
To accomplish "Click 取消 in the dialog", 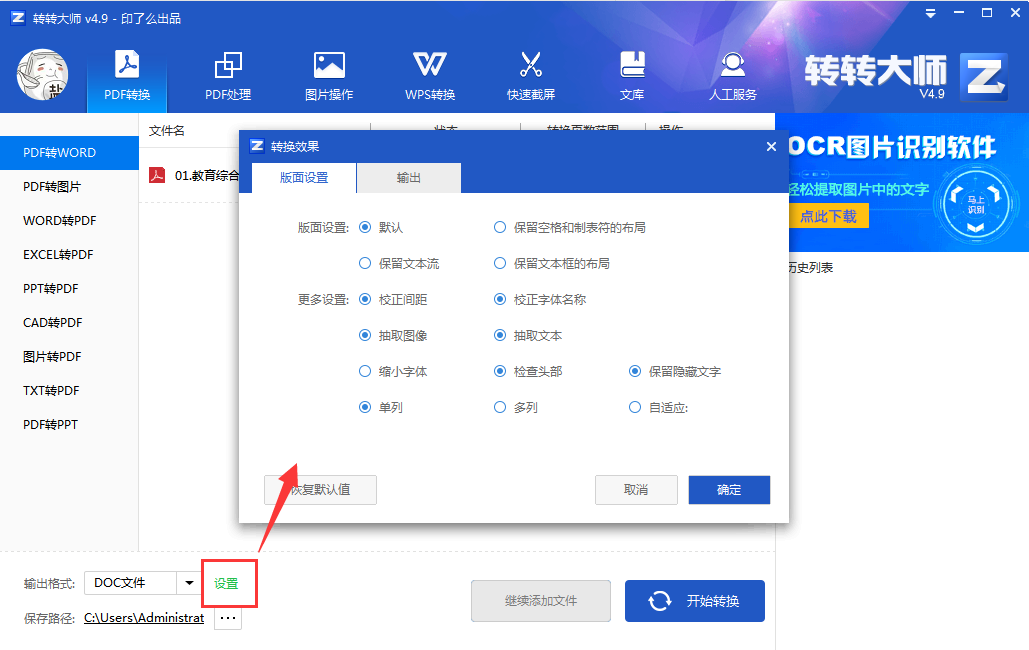I will (636, 490).
